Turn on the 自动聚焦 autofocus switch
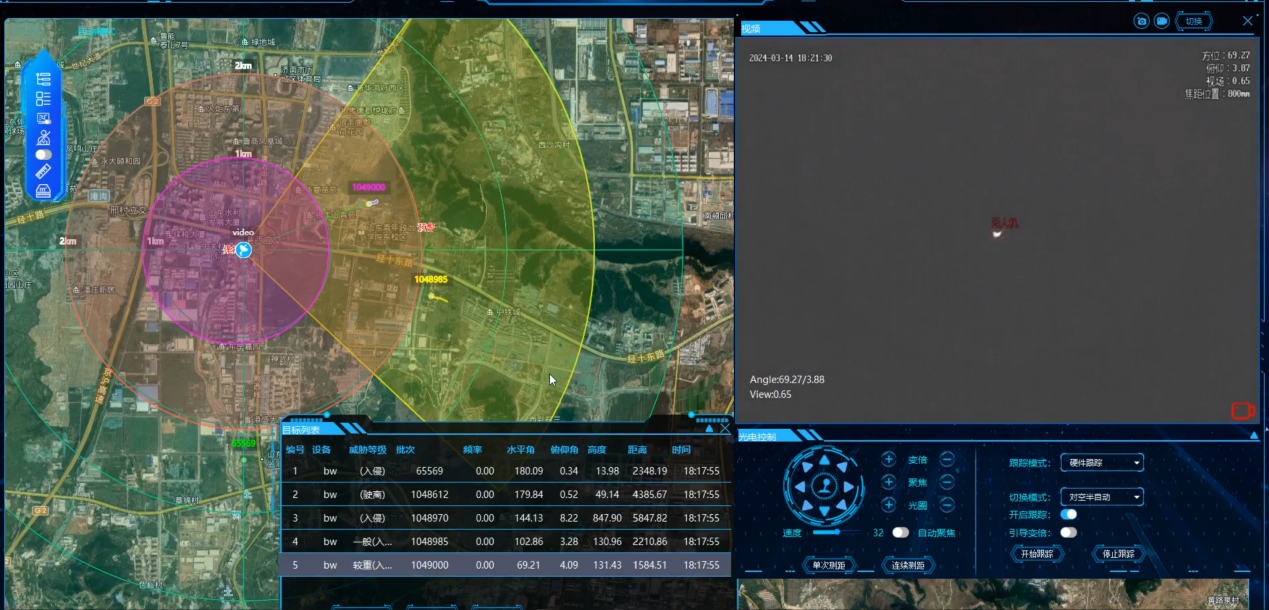The width and height of the screenshot is (1269, 610). 901,533
